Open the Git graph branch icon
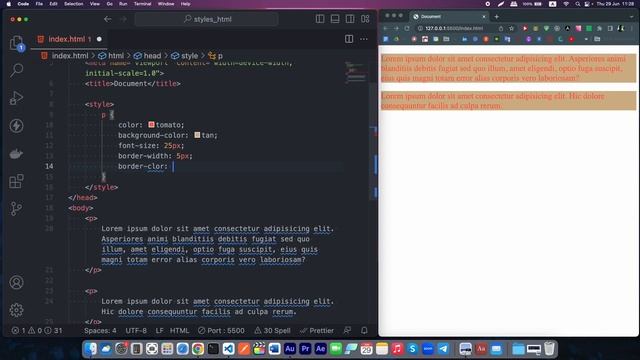640x360 pixels. pyautogui.click(x=16, y=209)
